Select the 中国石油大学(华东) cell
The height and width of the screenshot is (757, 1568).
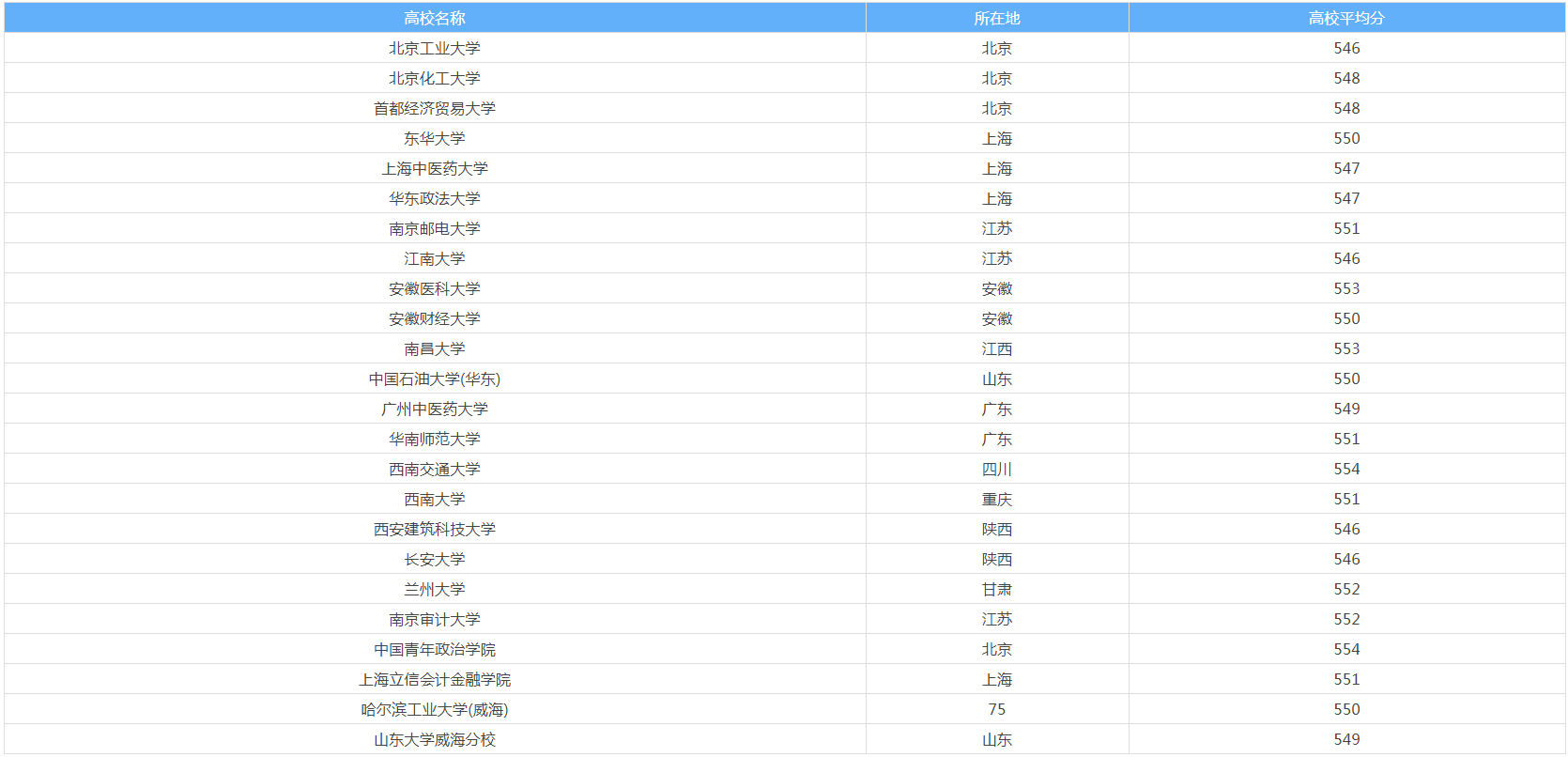pos(435,378)
